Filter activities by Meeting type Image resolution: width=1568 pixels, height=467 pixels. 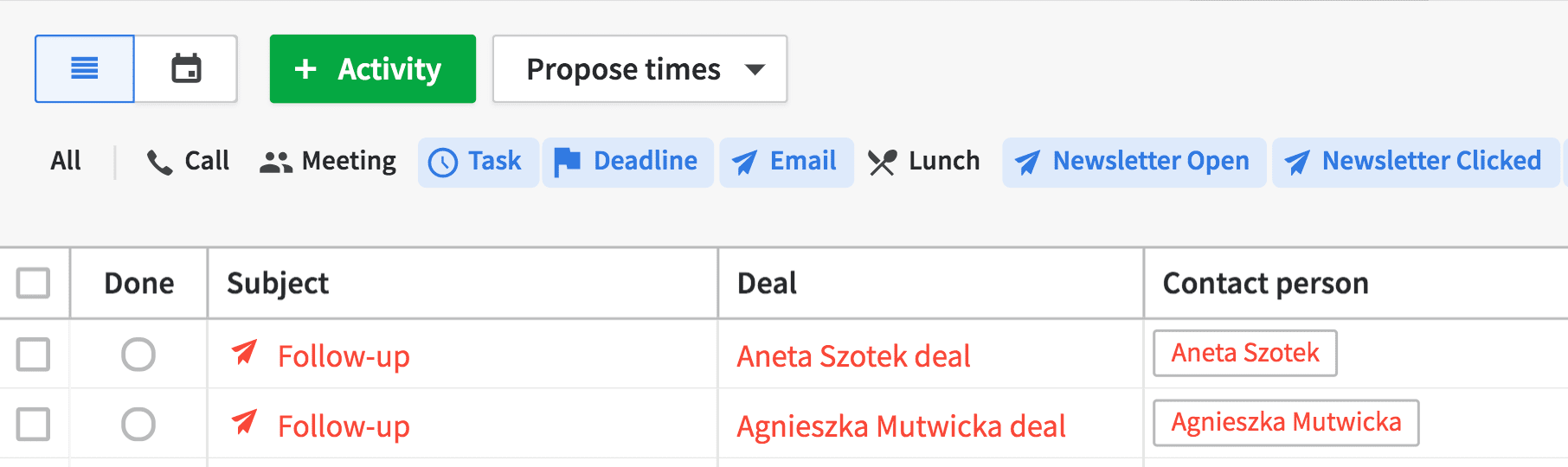click(x=328, y=161)
